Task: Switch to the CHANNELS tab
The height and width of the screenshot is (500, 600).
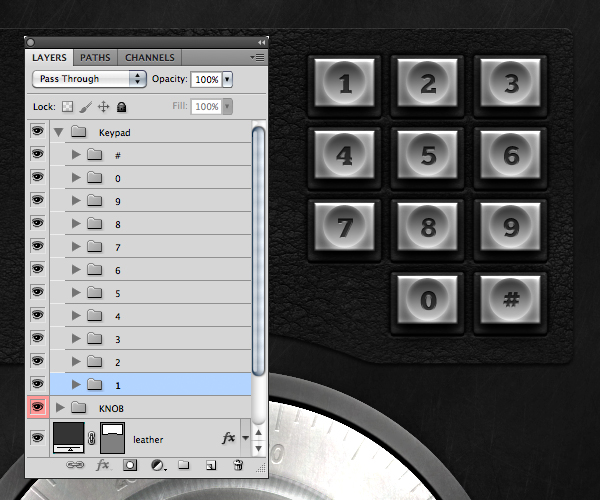Action: [150, 57]
